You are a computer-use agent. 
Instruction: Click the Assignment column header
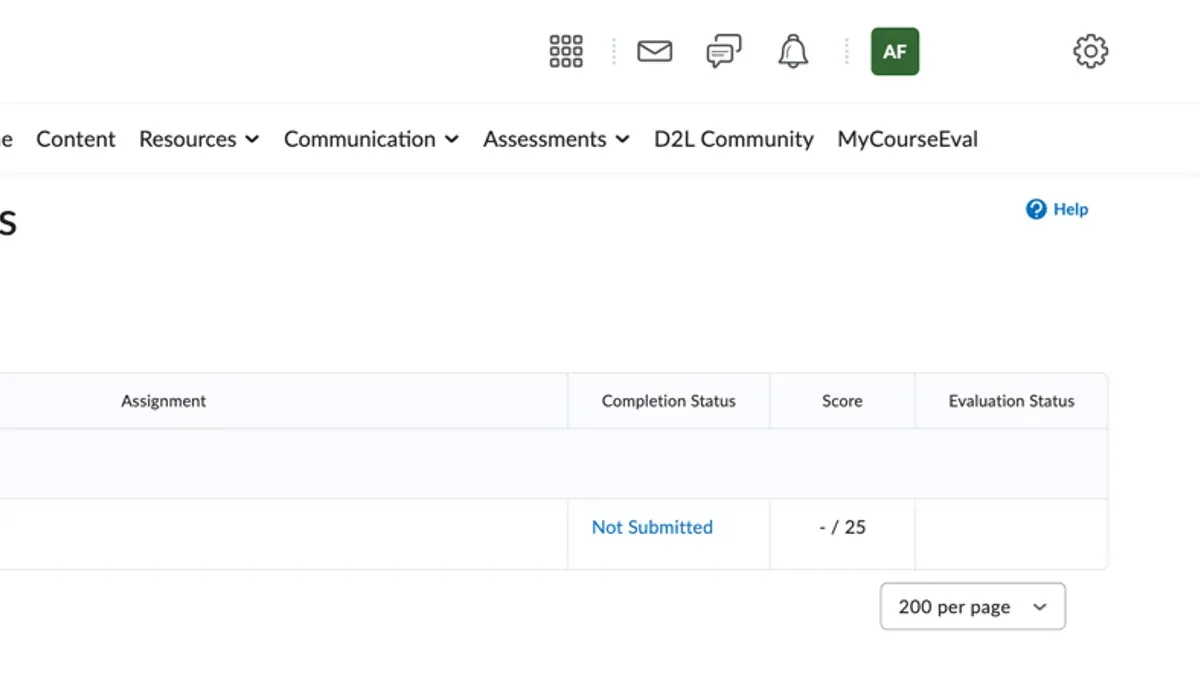pyautogui.click(x=164, y=401)
